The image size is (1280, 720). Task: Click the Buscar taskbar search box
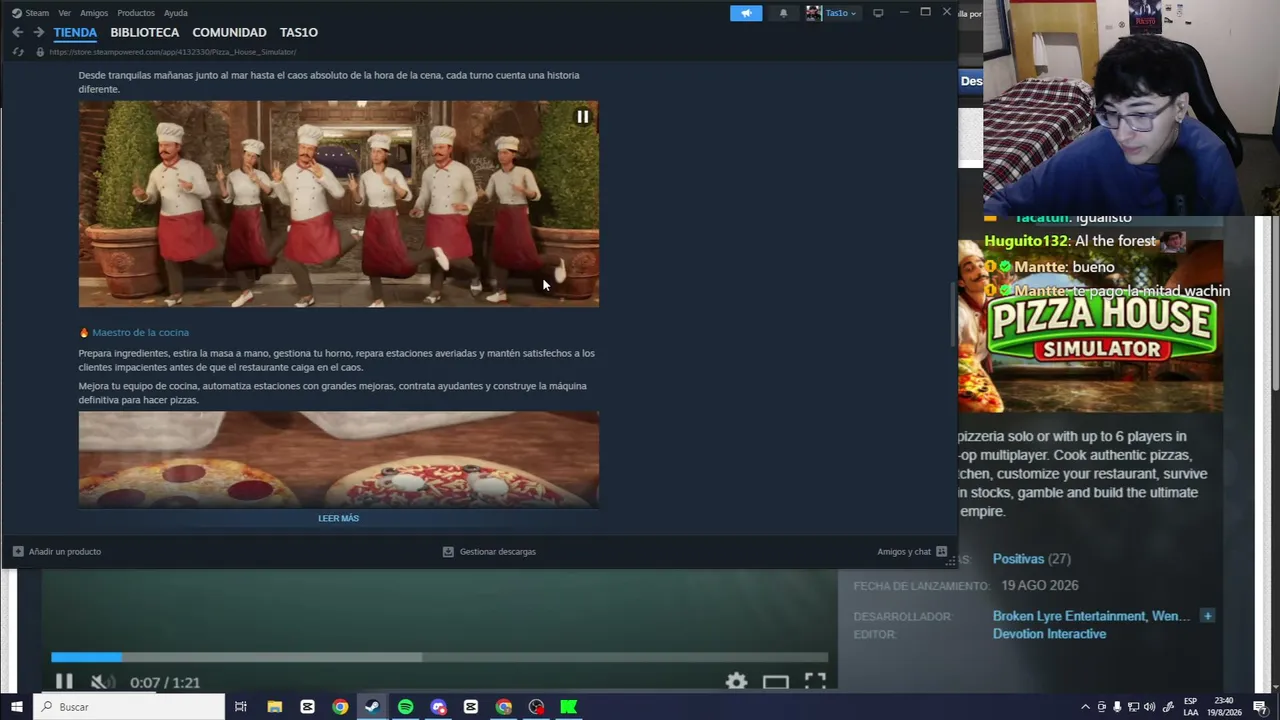(130, 707)
